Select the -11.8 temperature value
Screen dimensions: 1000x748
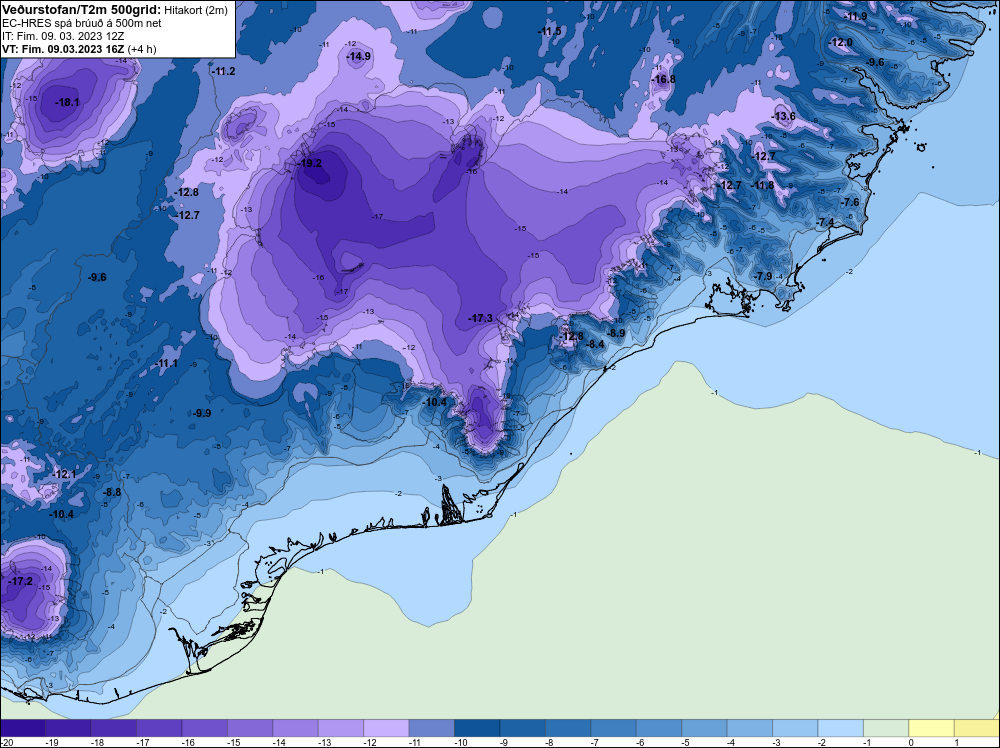click(x=763, y=186)
